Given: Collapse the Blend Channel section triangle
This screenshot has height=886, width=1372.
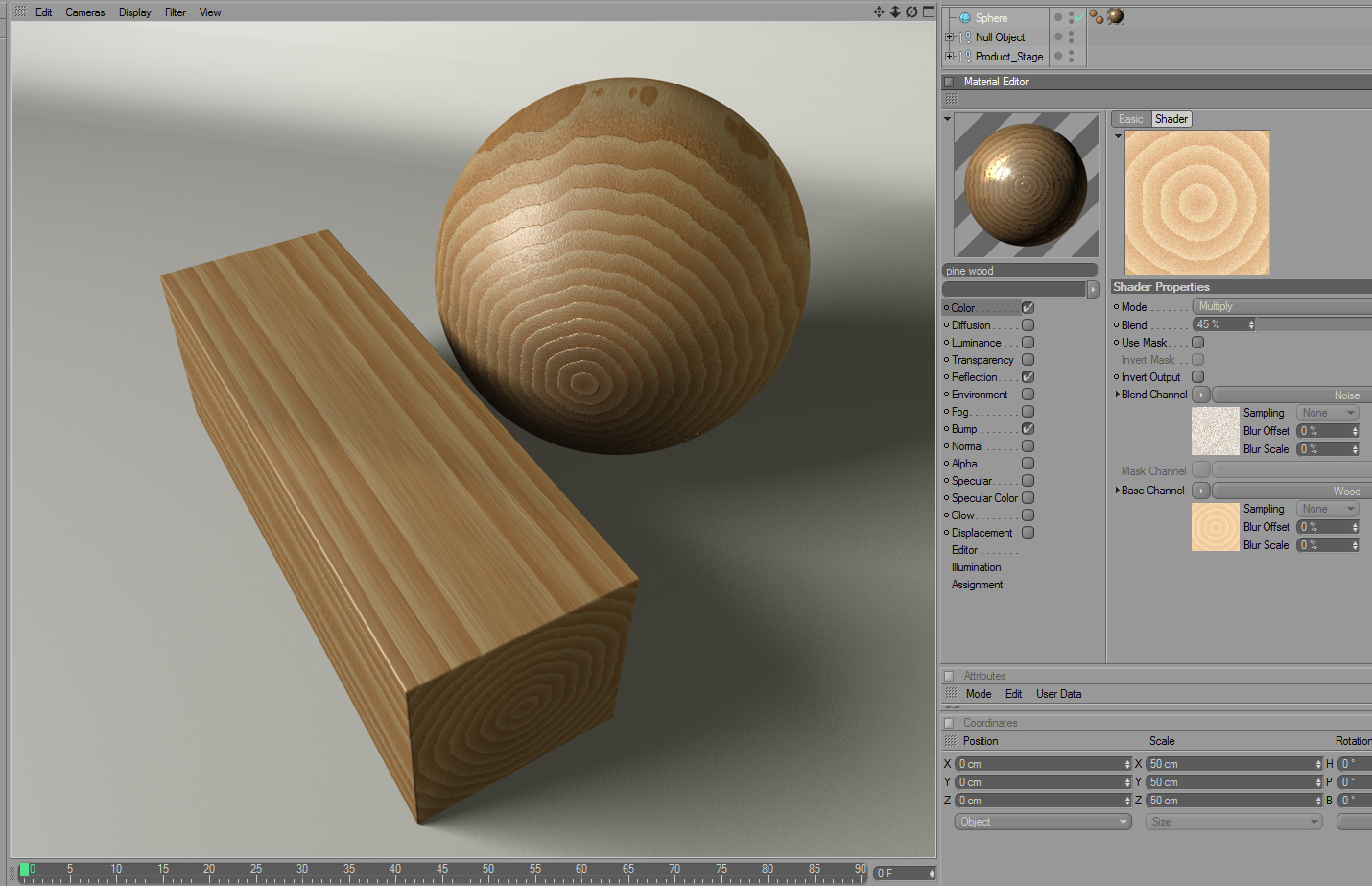Looking at the screenshot, I should [x=1118, y=395].
